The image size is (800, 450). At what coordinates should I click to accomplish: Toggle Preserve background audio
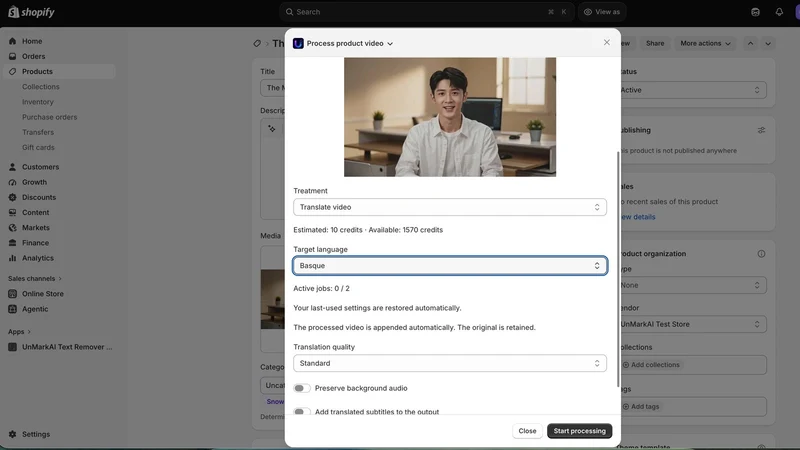click(x=302, y=388)
